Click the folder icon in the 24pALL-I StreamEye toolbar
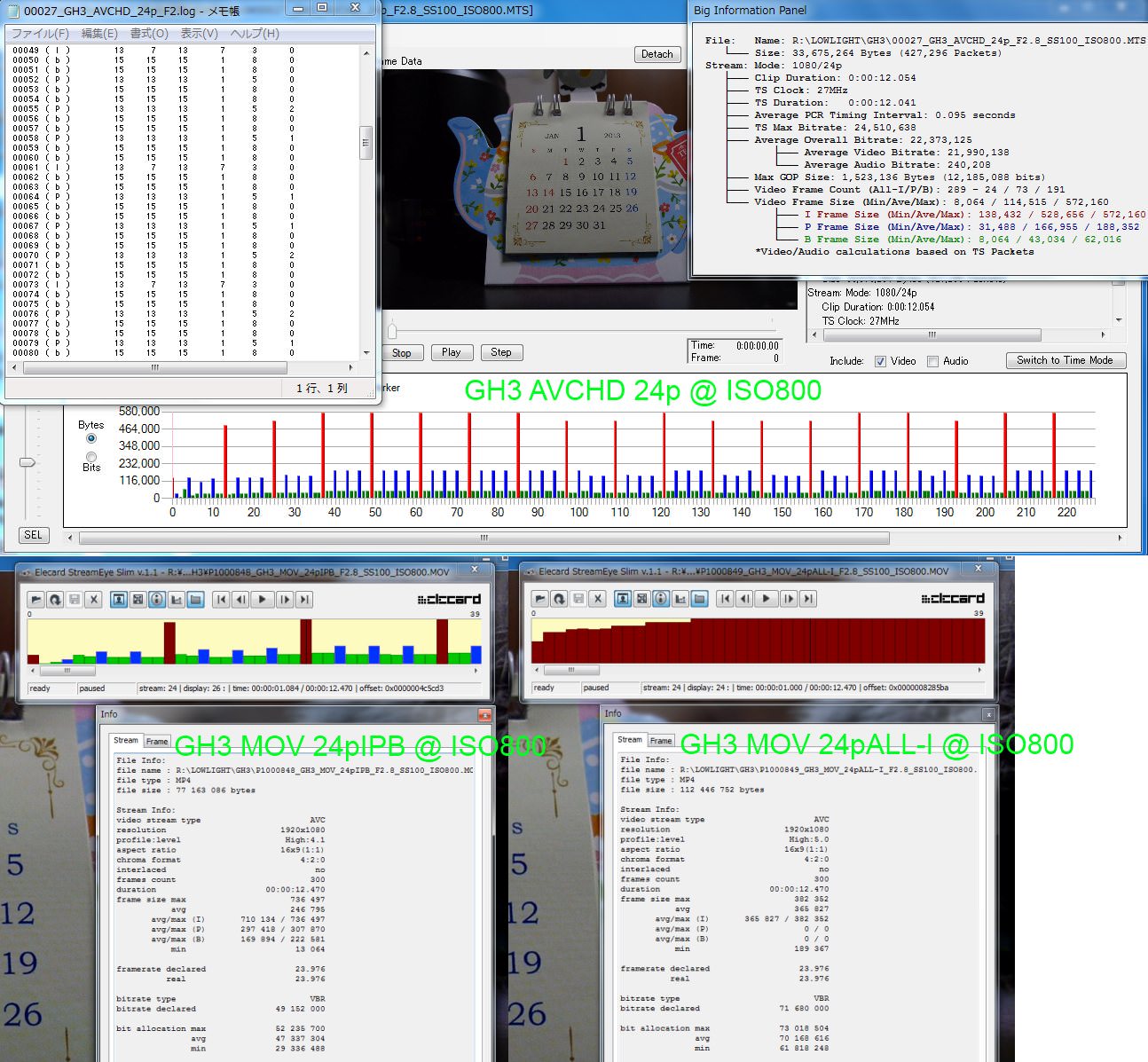1148x1062 pixels. tap(700, 599)
